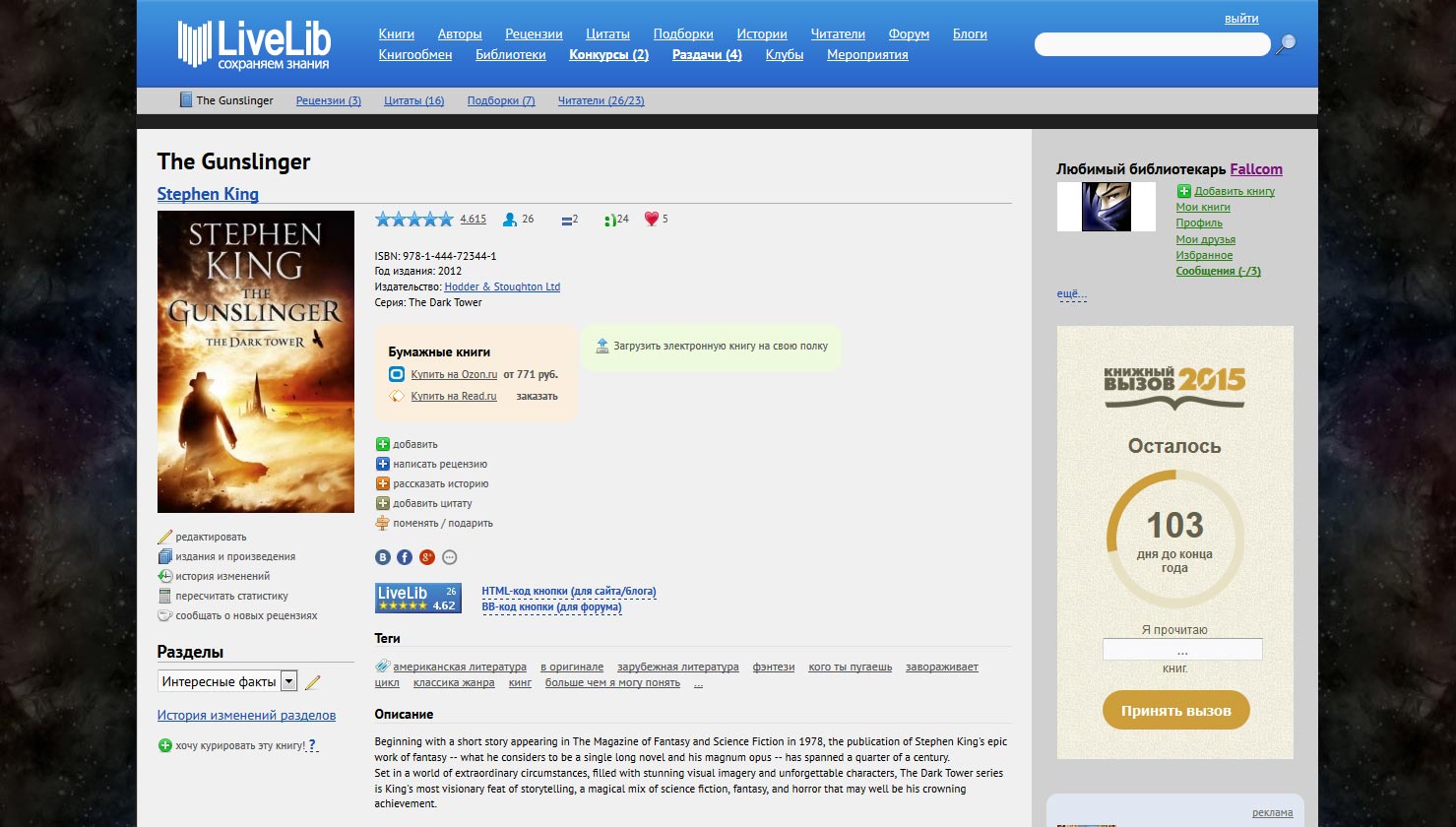Open the Stephen King author link

click(208, 194)
